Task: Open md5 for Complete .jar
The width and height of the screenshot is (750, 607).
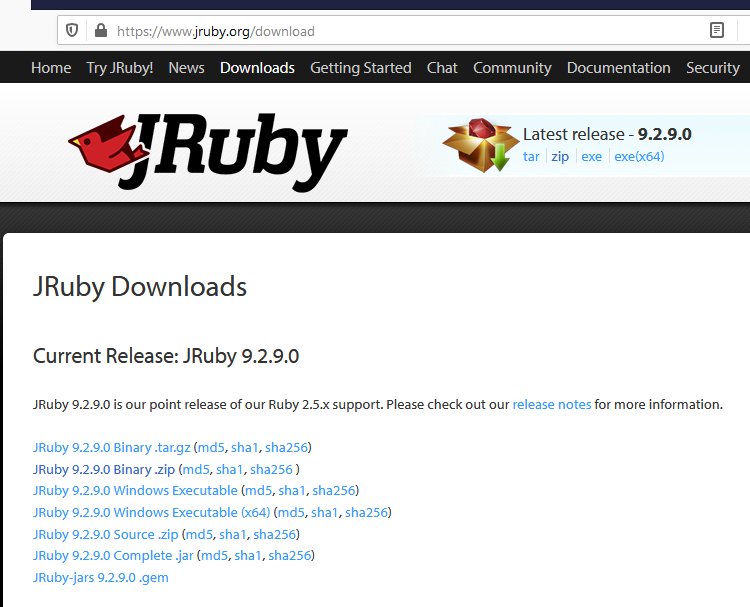Action: point(214,556)
